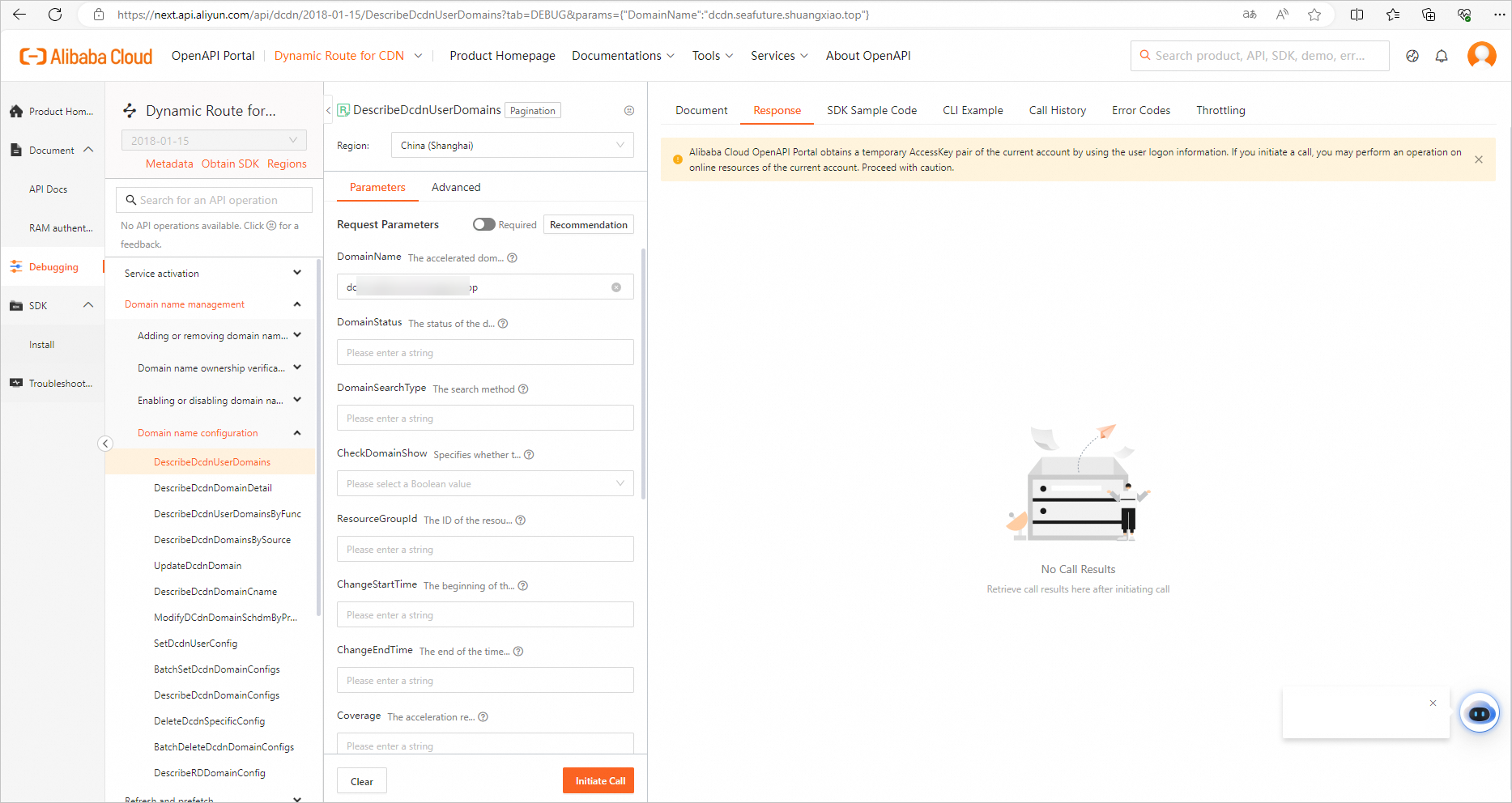The height and width of the screenshot is (803, 1512).
Task: Open browser favorites list icon
Action: [x=1393, y=15]
